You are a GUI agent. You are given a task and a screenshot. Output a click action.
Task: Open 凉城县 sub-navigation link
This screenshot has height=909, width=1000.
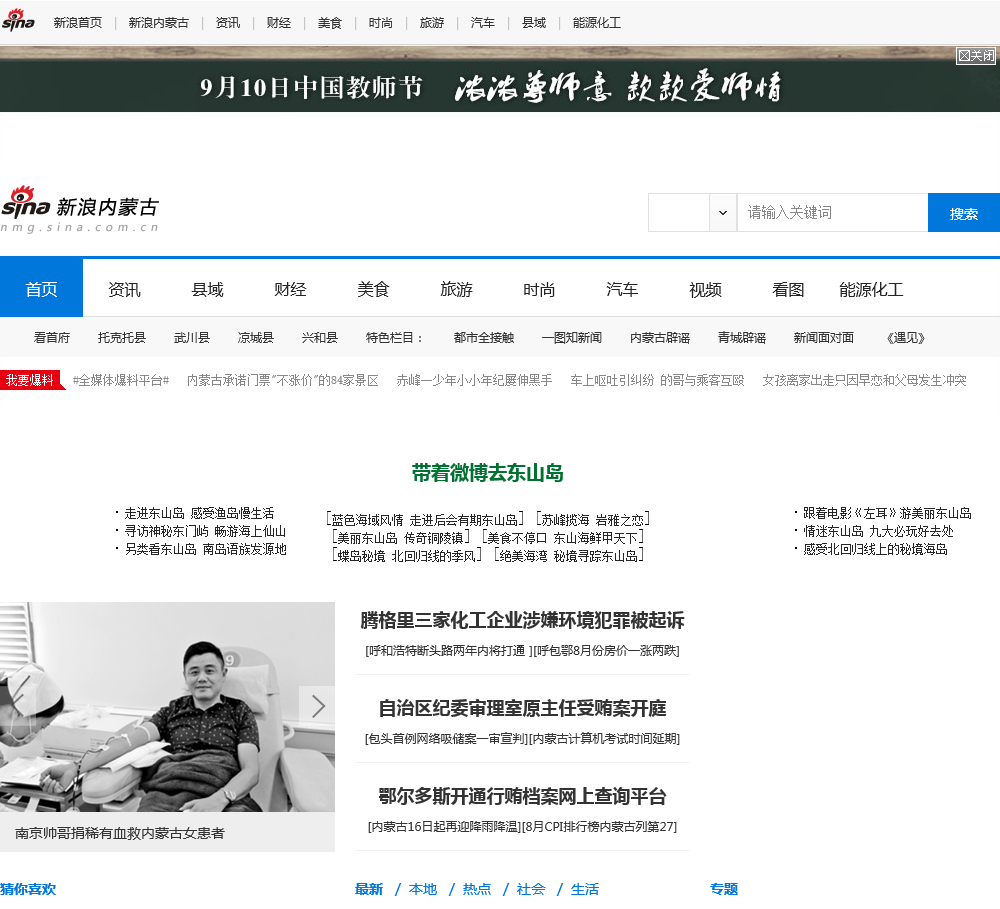[256, 337]
